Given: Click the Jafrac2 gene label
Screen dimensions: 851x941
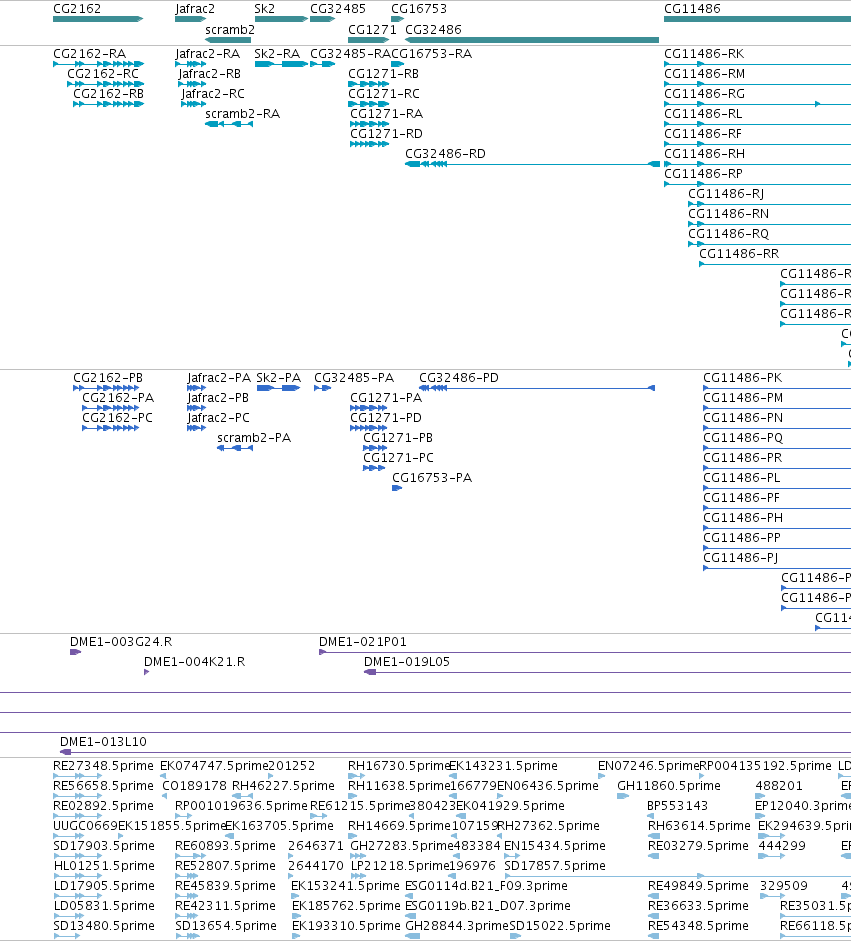Looking at the screenshot, I should (194, 8).
